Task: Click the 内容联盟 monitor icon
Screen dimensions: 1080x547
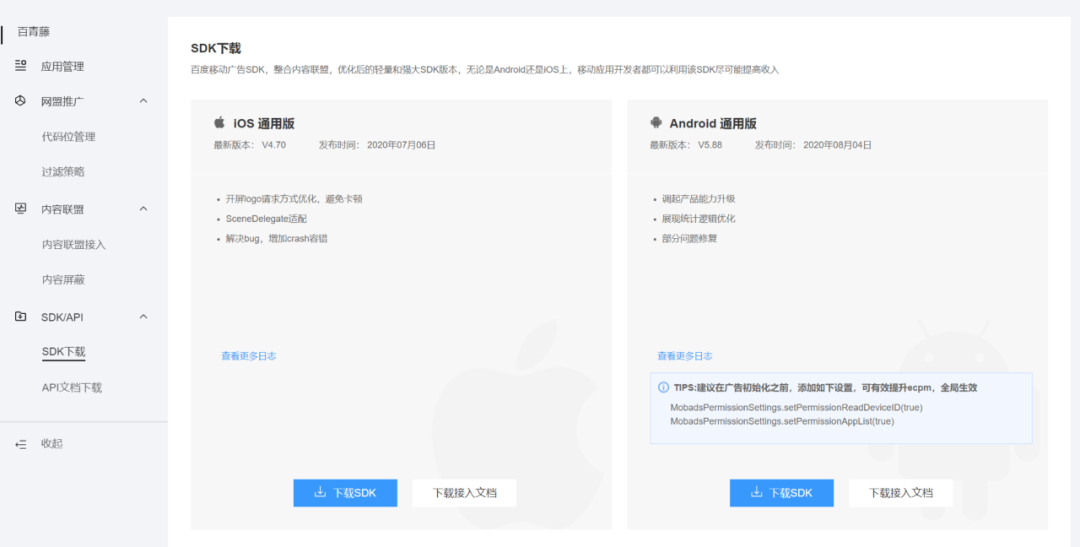Action: click(21, 208)
